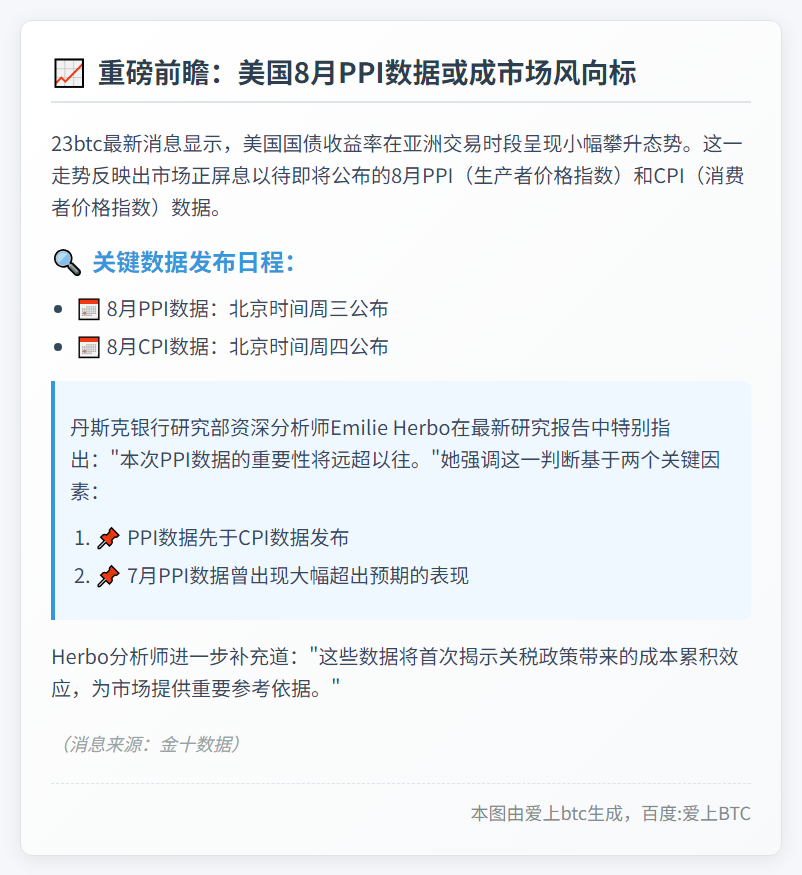Click the magnifying glass icon beside 关键数据发布日程
This screenshot has height=875, width=802.
(x=66, y=263)
